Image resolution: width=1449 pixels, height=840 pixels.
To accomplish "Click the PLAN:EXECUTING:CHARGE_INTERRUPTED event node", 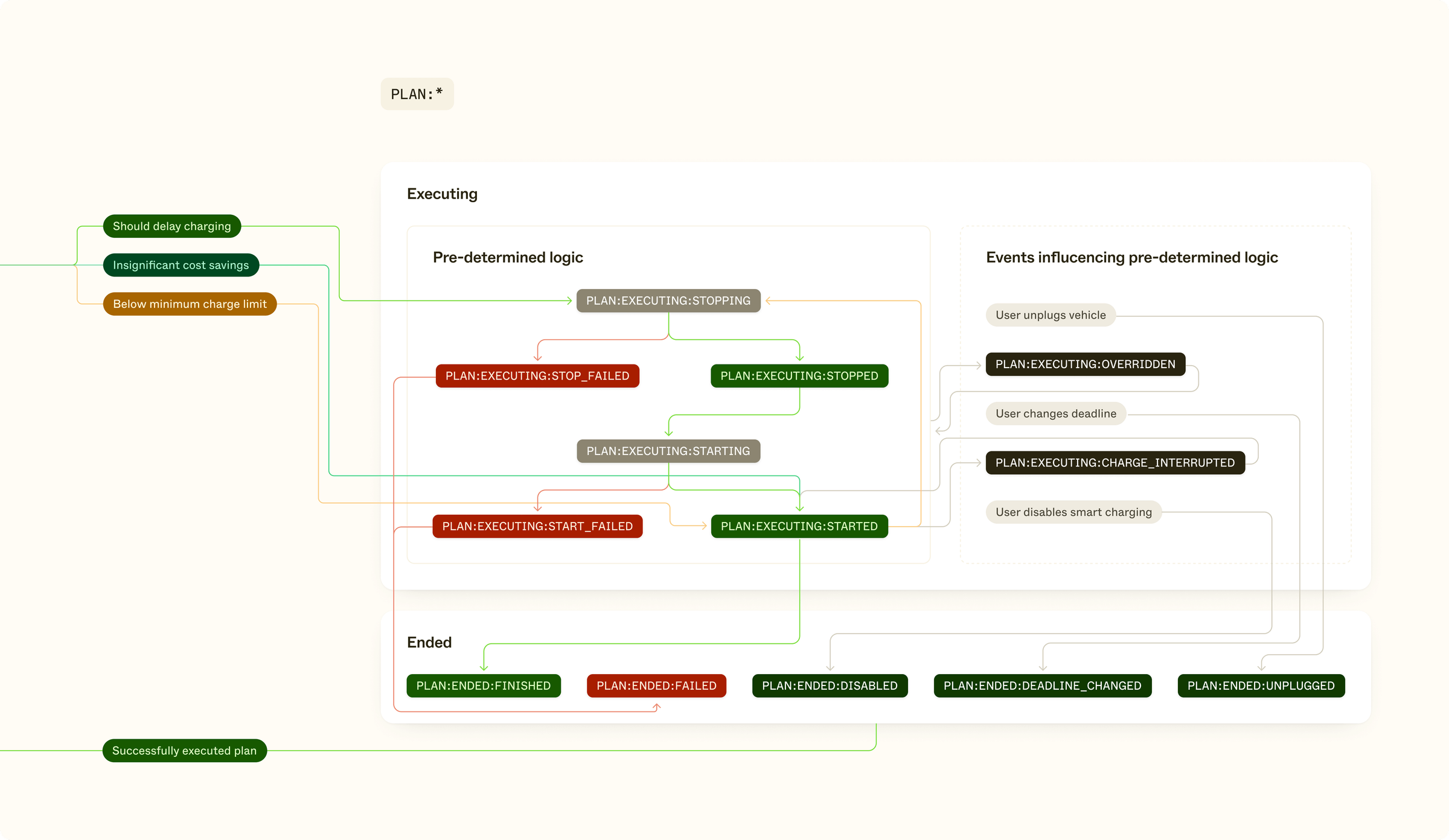I will [x=1114, y=462].
